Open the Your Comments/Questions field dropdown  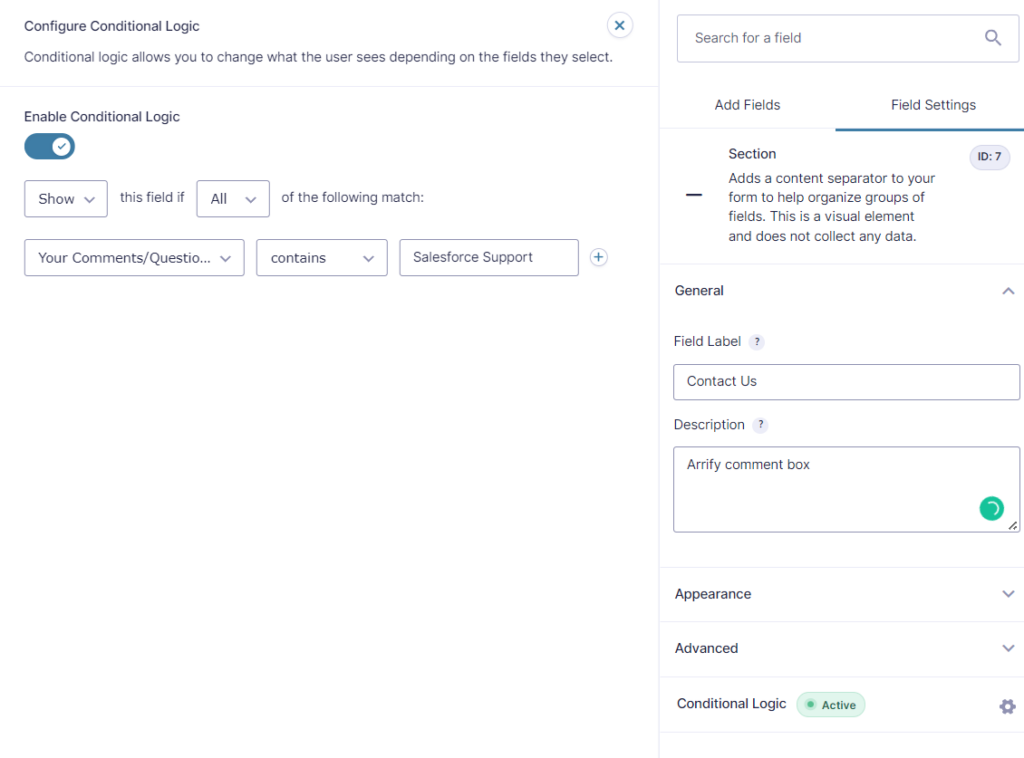tap(134, 258)
